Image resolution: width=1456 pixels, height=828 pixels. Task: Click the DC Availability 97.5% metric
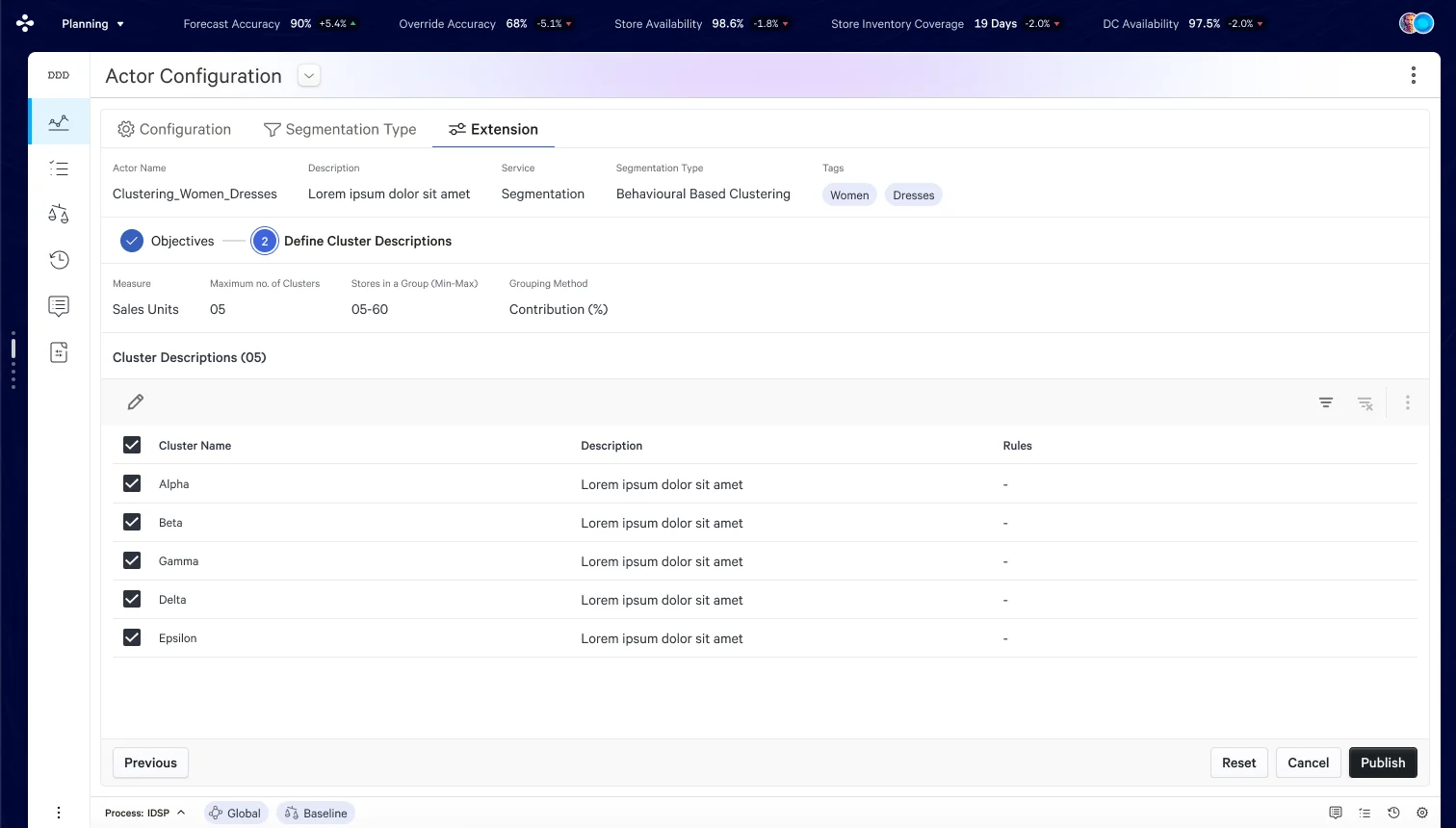pos(1183,23)
